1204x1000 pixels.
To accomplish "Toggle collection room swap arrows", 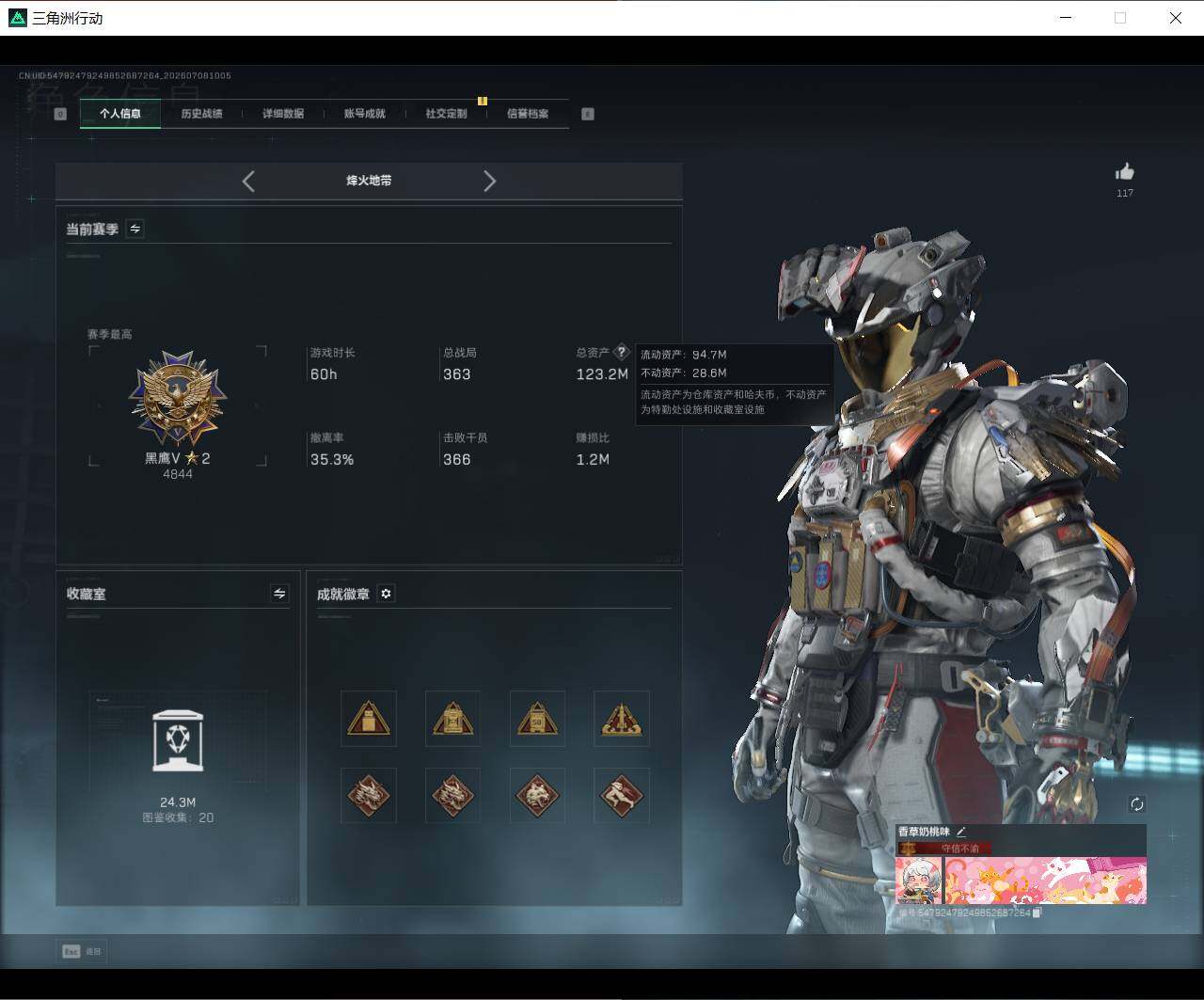I will 279,593.
